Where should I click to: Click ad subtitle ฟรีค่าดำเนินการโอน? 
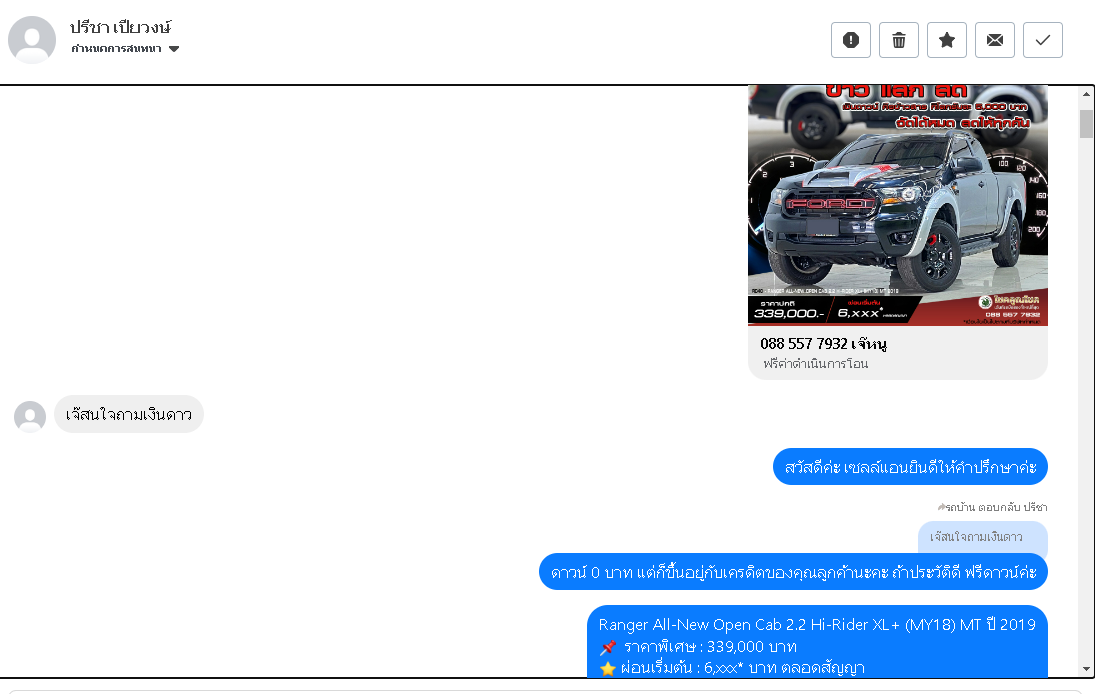[x=816, y=364]
